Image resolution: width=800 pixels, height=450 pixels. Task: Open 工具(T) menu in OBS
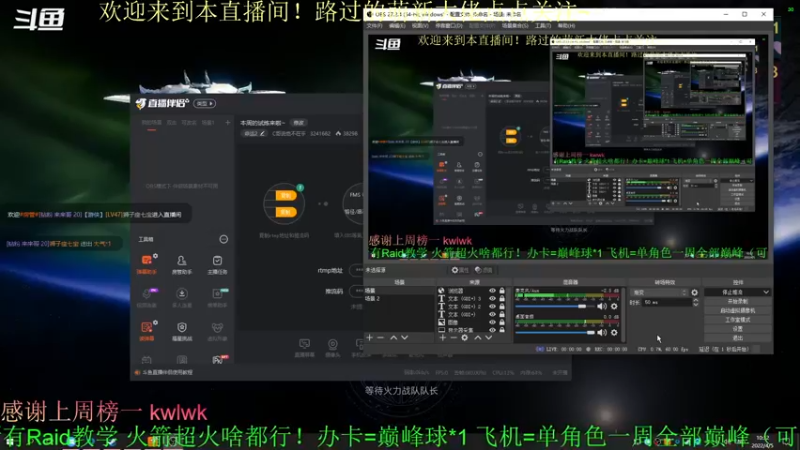[x=543, y=26]
